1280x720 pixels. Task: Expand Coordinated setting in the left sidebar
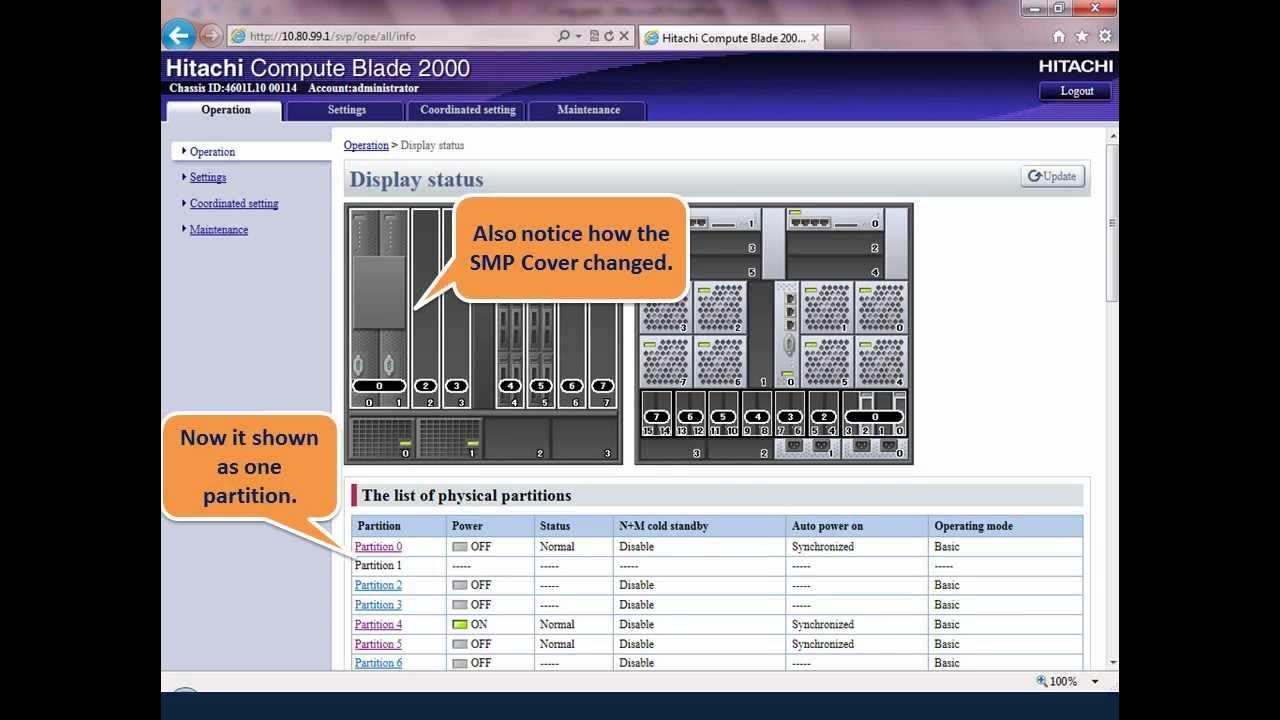click(233, 203)
